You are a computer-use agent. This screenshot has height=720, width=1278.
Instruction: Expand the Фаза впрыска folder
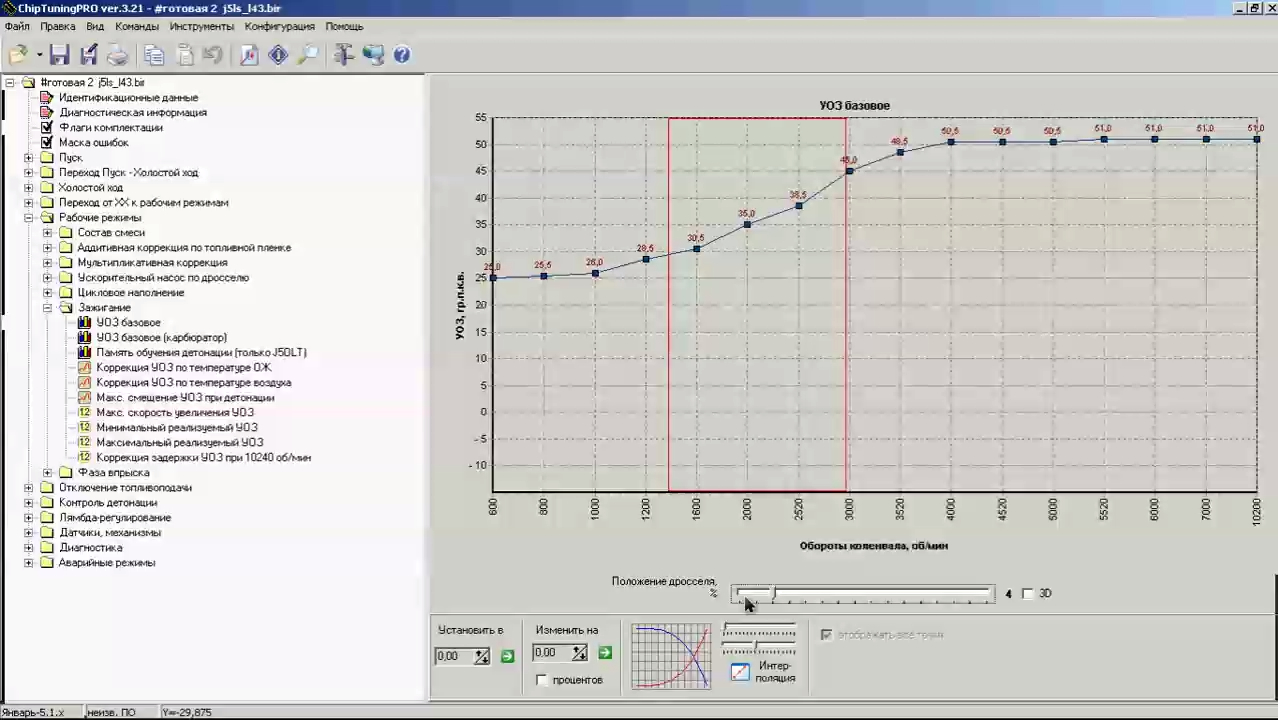47,472
